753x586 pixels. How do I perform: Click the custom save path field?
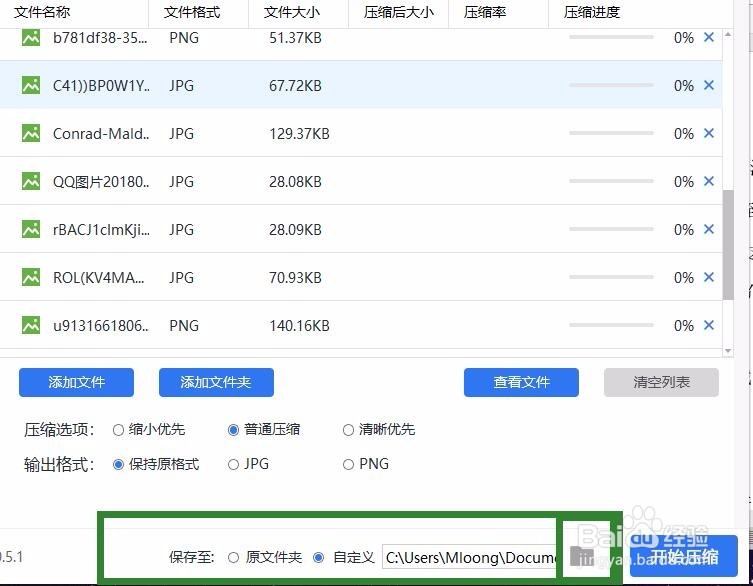coord(469,557)
